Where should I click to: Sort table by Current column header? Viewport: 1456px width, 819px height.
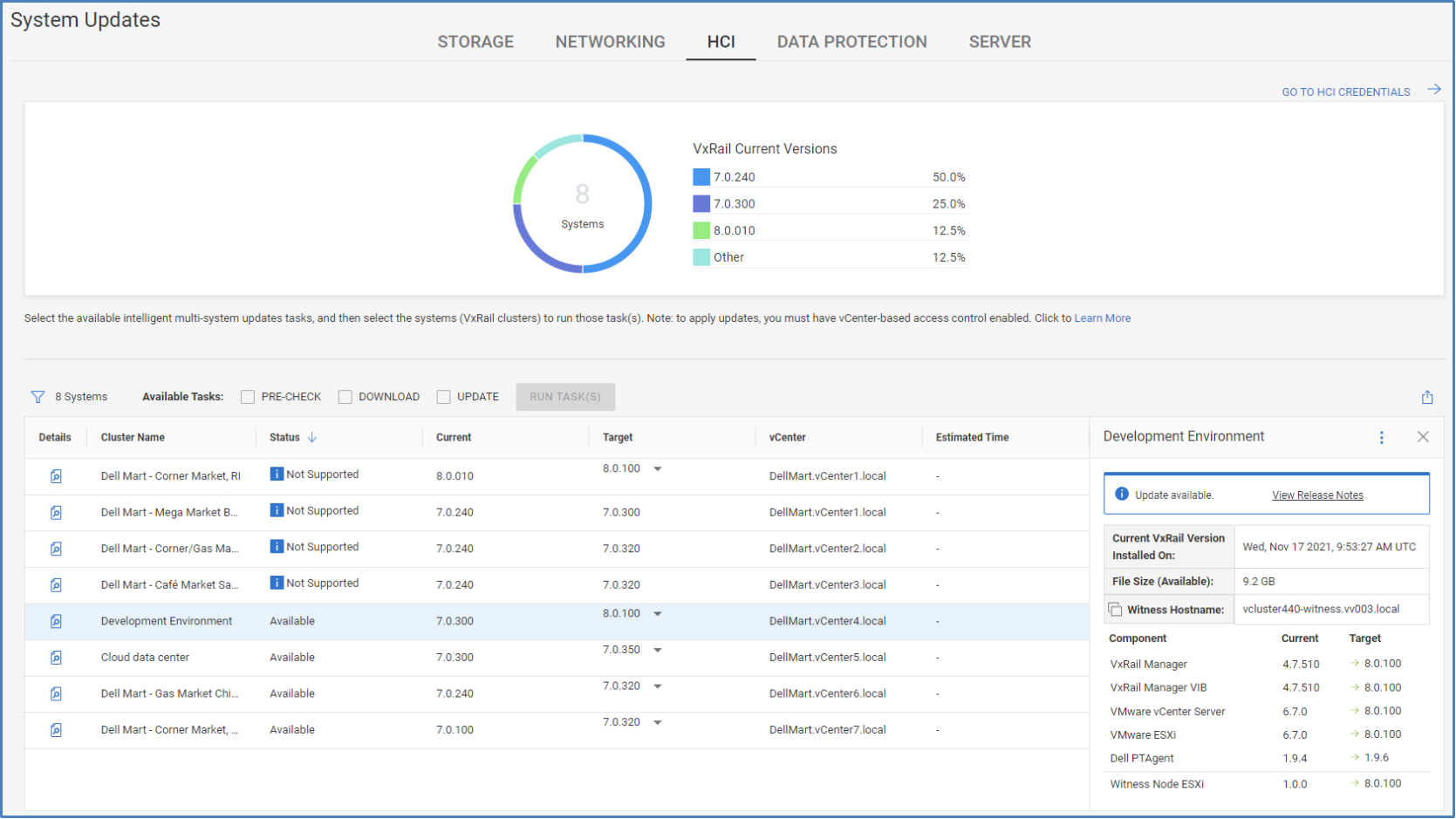click(454, 438)
